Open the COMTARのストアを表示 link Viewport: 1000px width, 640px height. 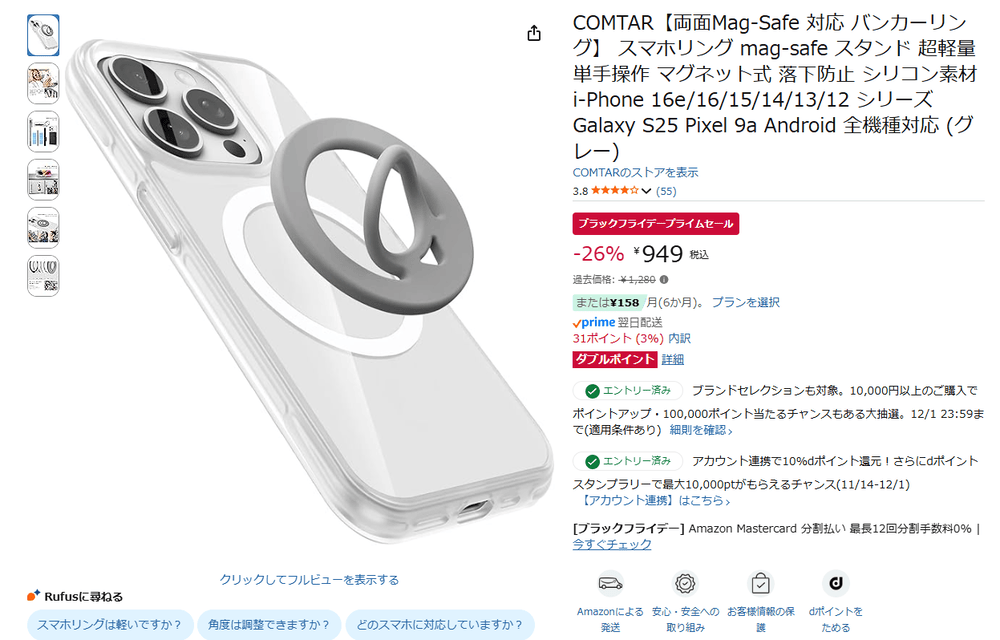pos(635,172)
